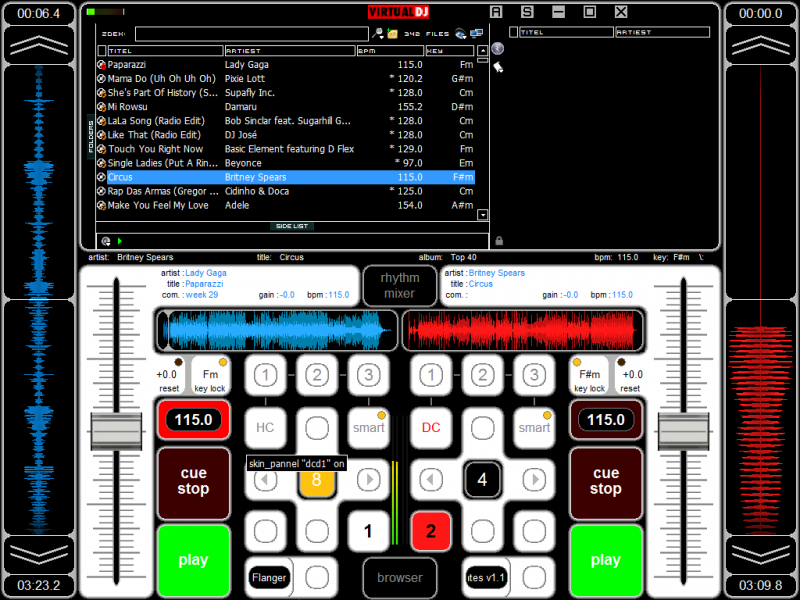Image resolution: width=800 pixels, height=600 pixels.
Task: Click left deck pitch reset +0.0
Action: point(169,378)
